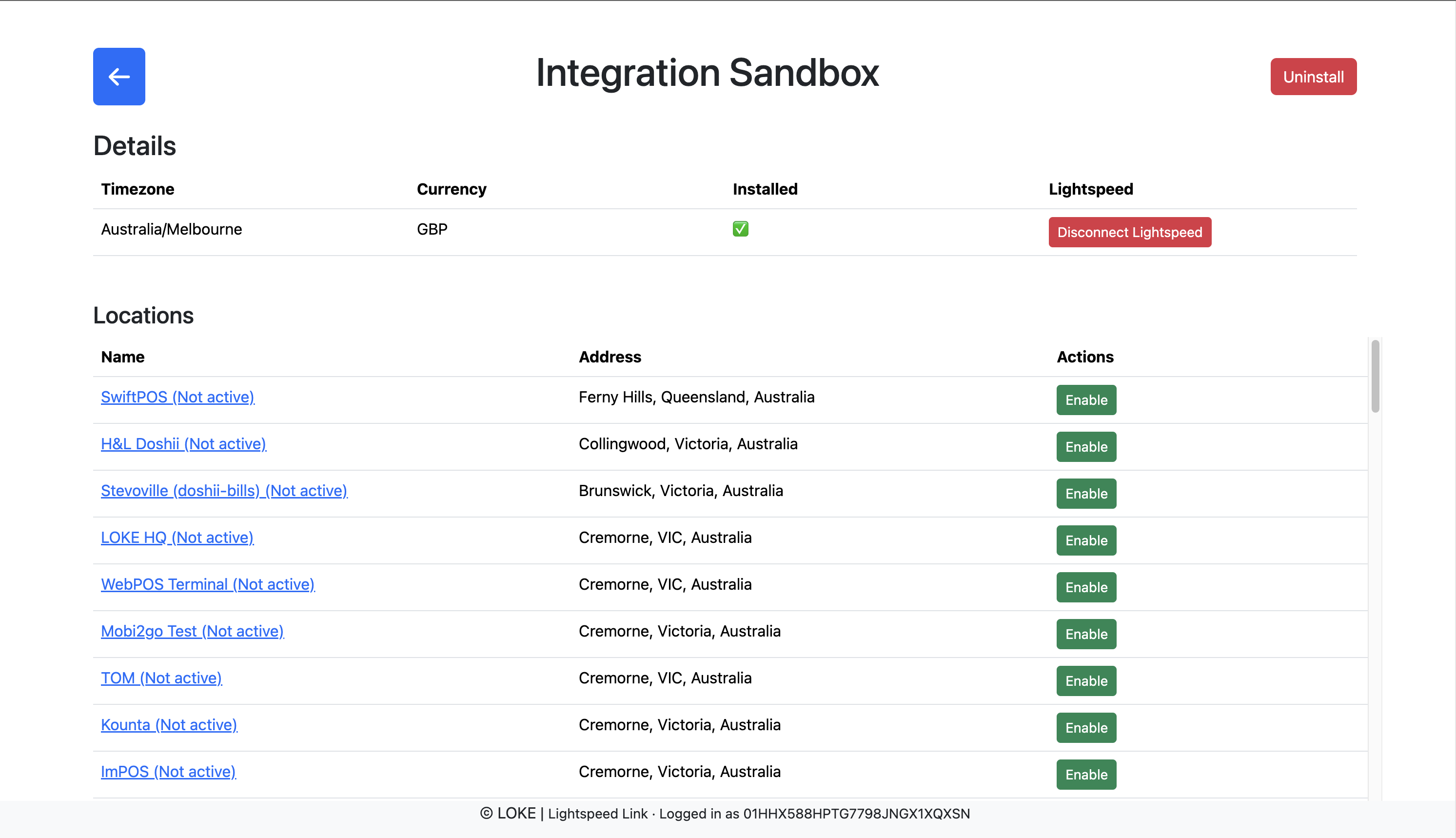Enable the Stevoville (doshii-bills) location
This screenshot has height=838, width=1456.
point(1086,493)
